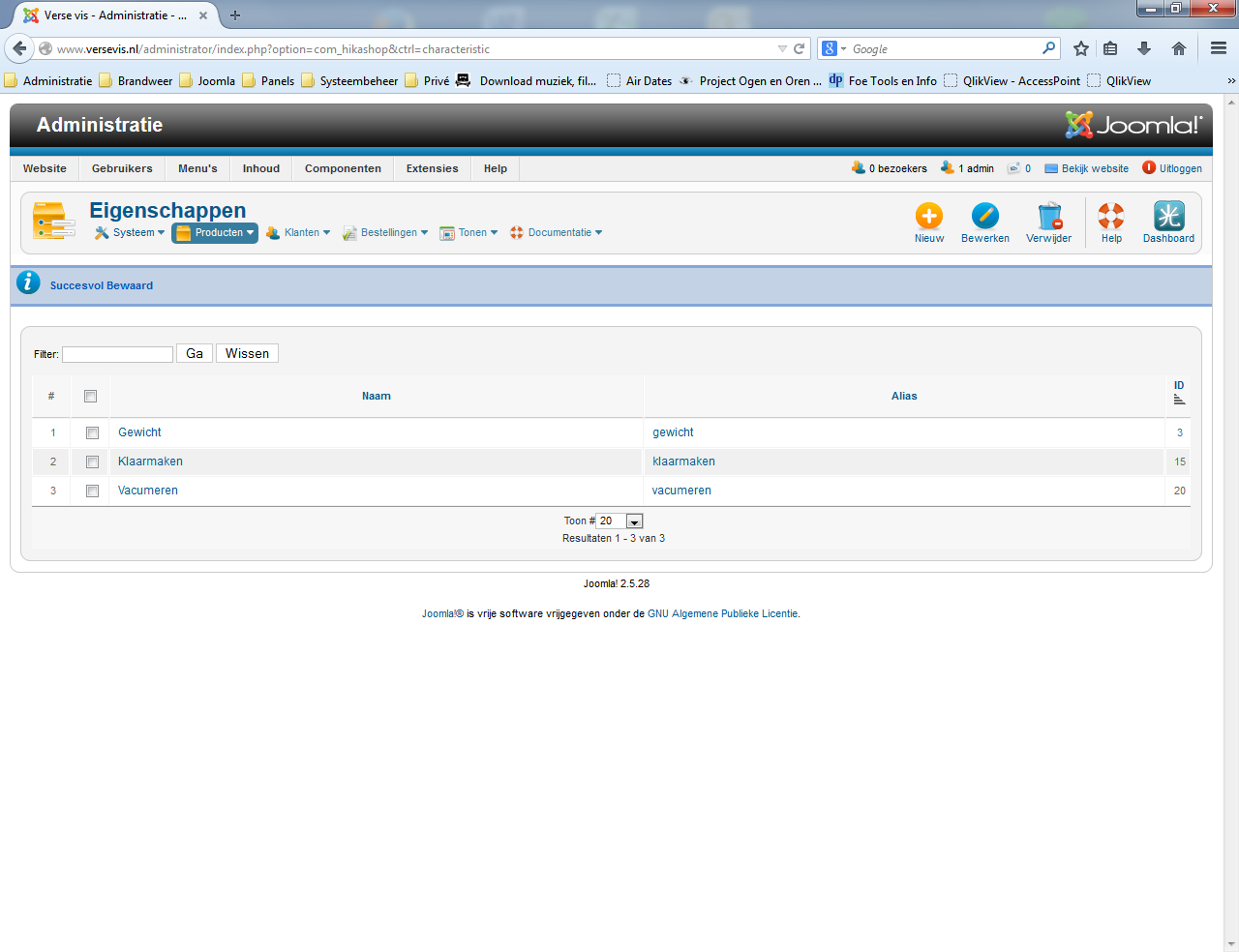This screenshot has width=1239, height=952.
Task: Open the Foe Tools en Info bookmark
Action: tap(883, 81)
